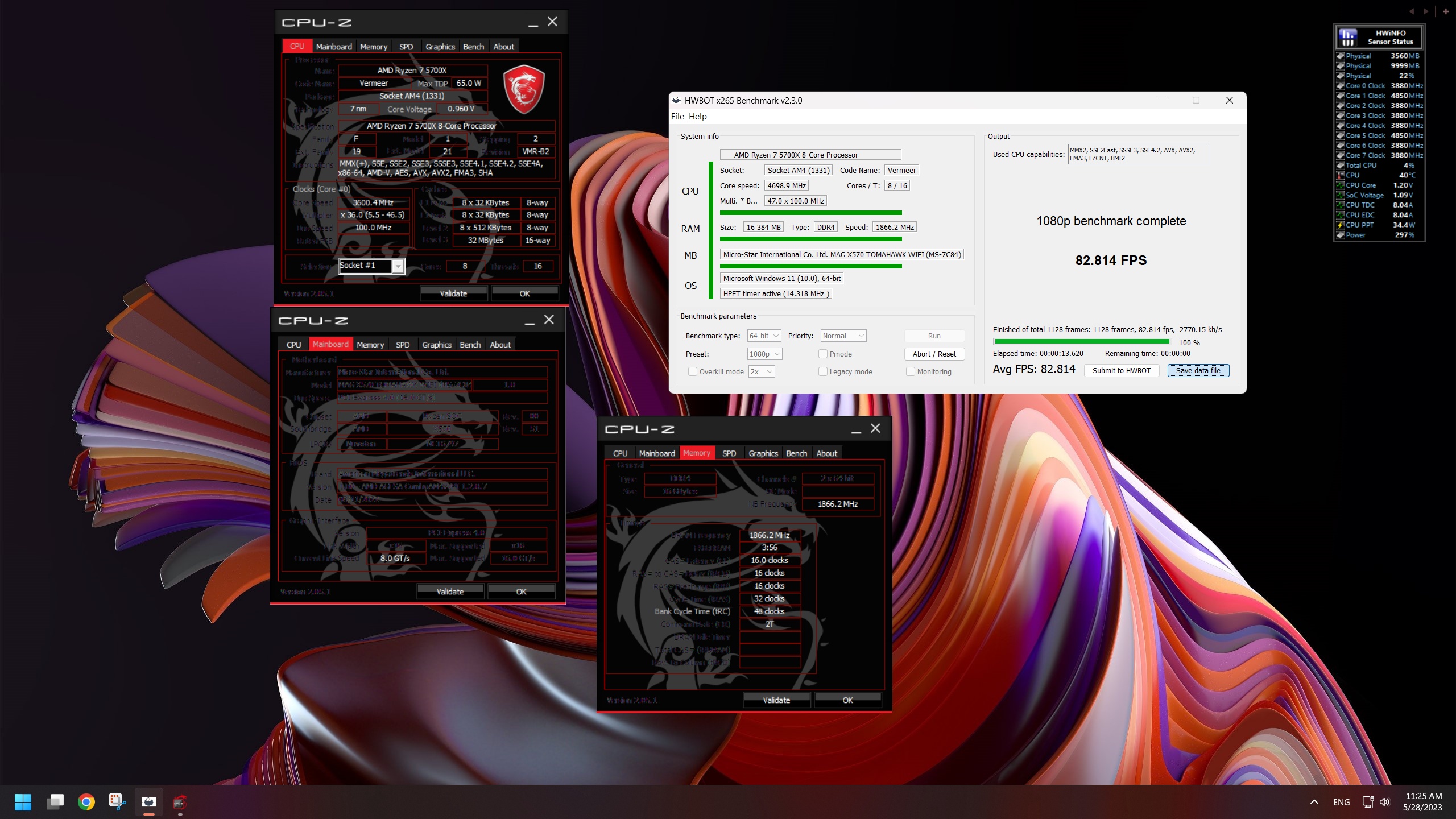Click the Abort / Reset button
1456x819 pixels.
coord(934,354)
